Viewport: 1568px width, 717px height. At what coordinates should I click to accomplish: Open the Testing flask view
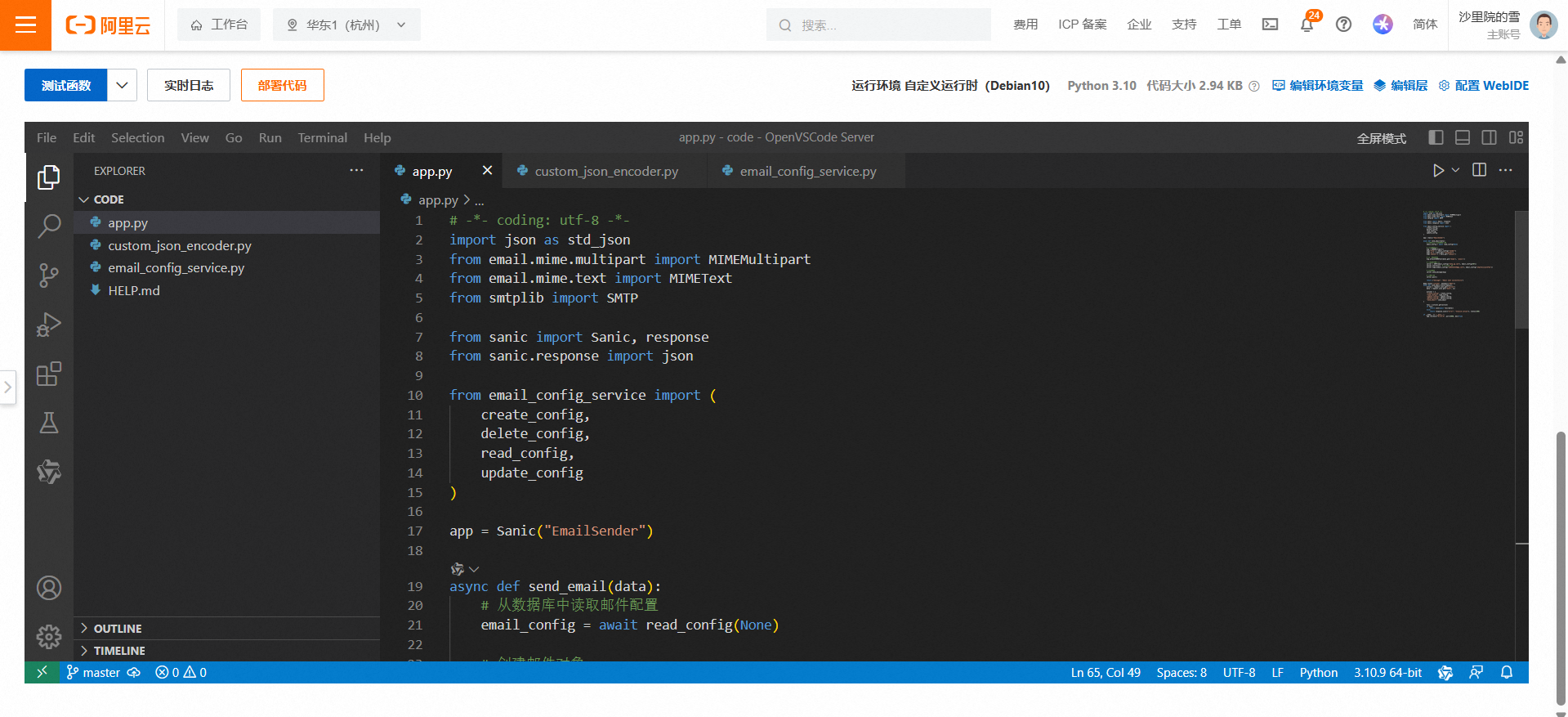pyautogui.click(x=49, y=423)
